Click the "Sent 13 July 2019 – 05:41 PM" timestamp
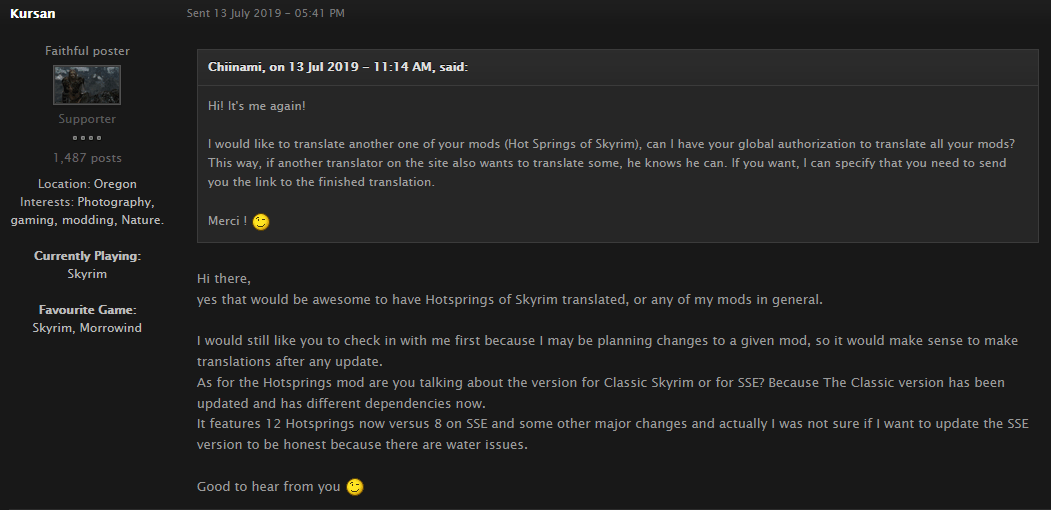Viewport: 1051px width, 510px height. [265, 13]
